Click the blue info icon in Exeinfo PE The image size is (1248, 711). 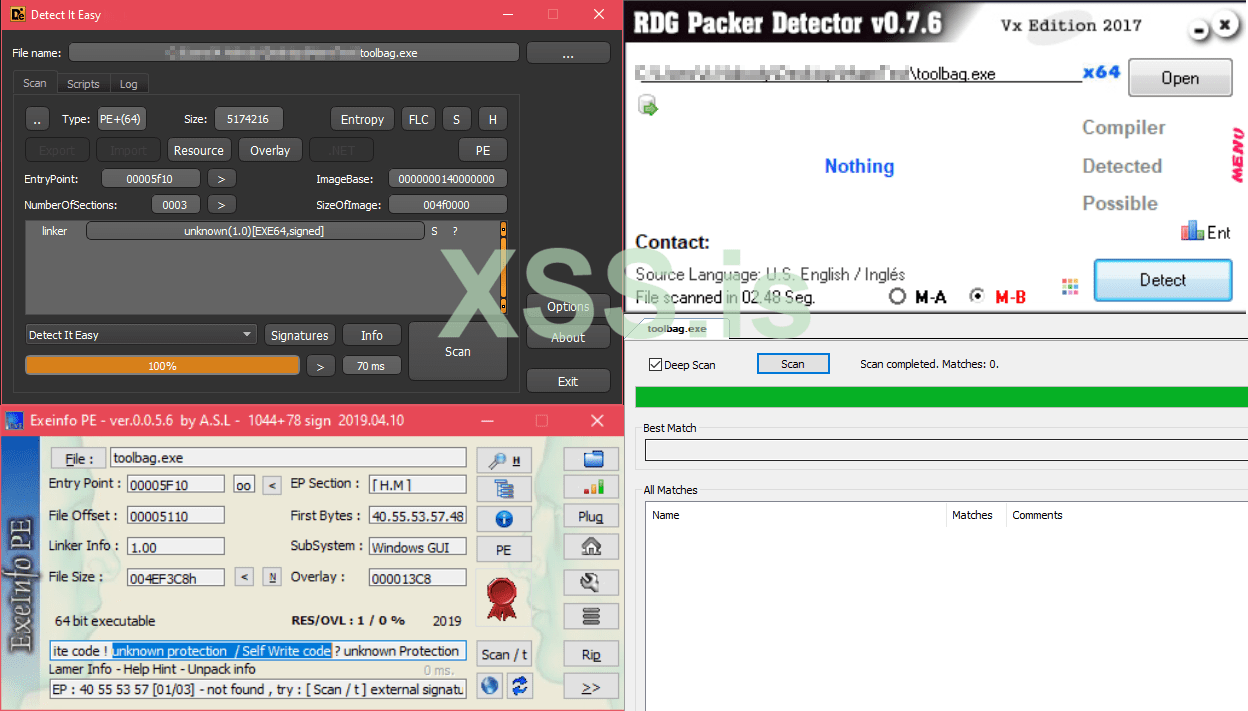pos(504,519)
